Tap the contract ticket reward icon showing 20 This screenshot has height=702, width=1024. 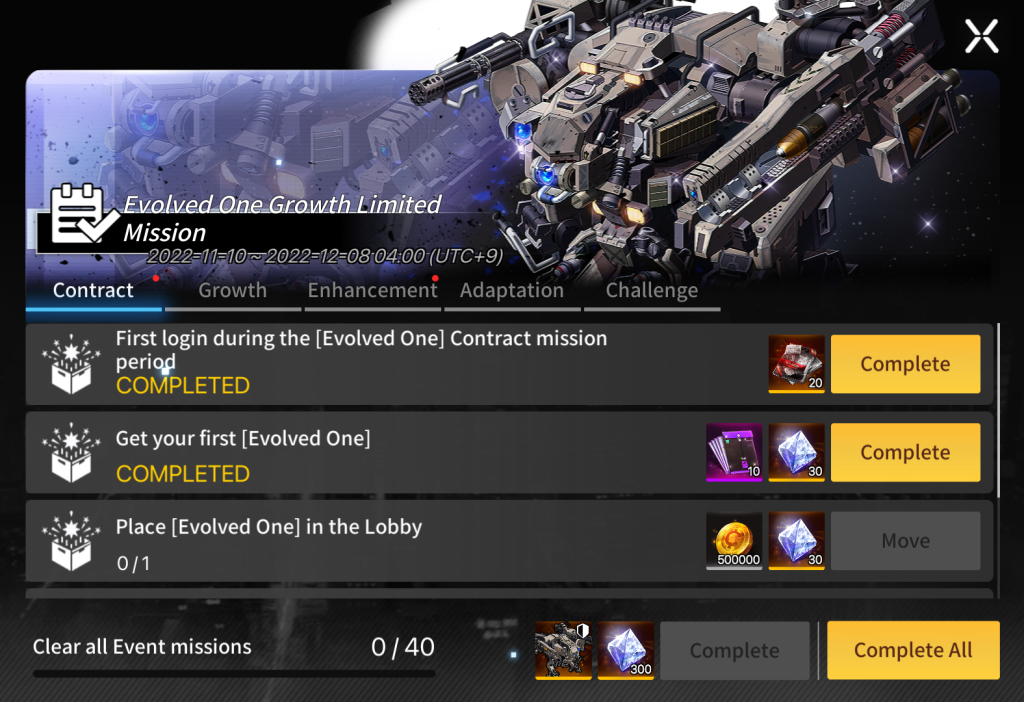[x=796, y=364]
